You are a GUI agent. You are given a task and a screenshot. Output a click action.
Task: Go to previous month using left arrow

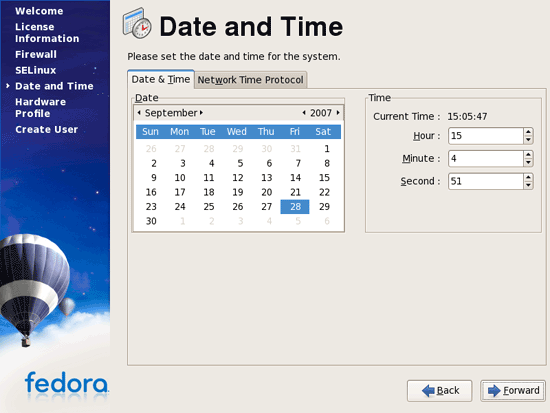point(139,113)
